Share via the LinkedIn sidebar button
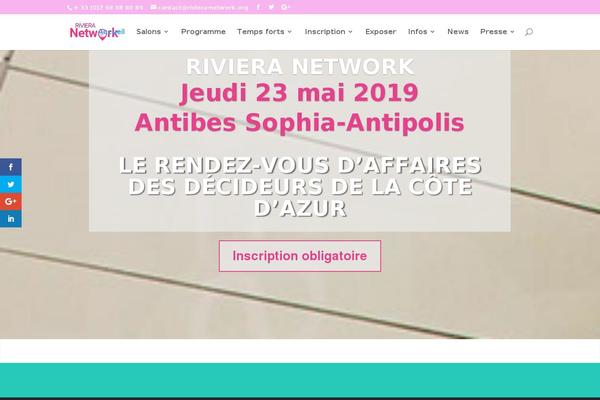This screenshot has width=600, height=400. (x=11, y=219)
